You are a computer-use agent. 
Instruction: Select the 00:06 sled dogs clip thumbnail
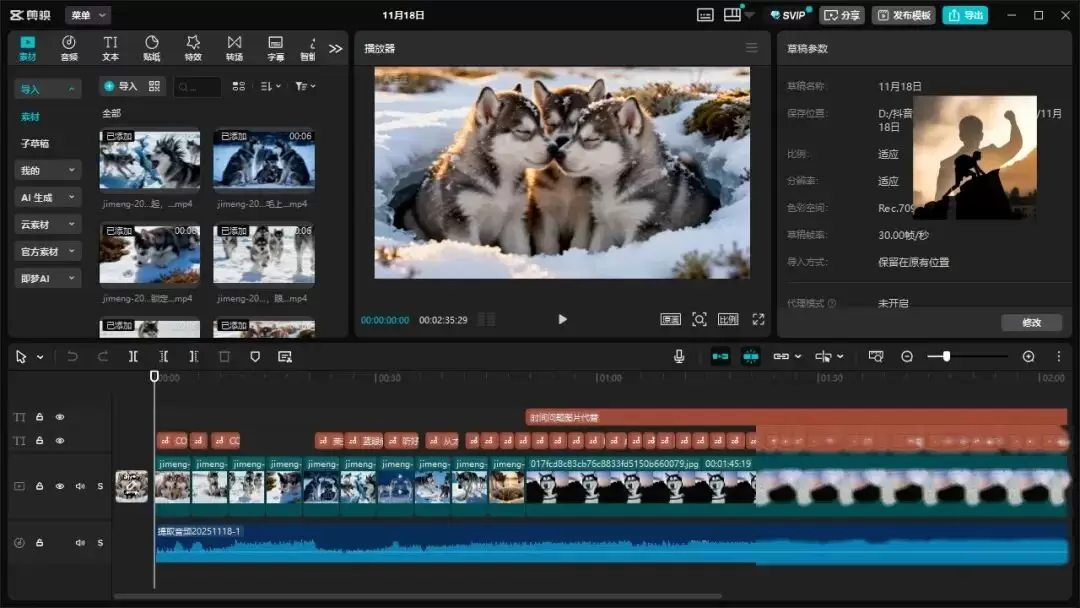click(x=264, y=159)
